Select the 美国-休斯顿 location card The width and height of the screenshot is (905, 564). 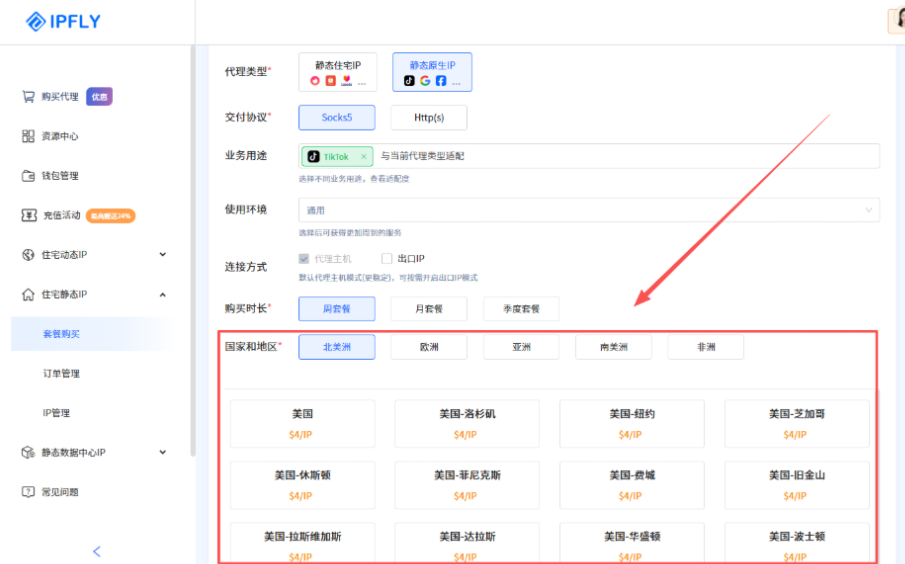[302, 485]
